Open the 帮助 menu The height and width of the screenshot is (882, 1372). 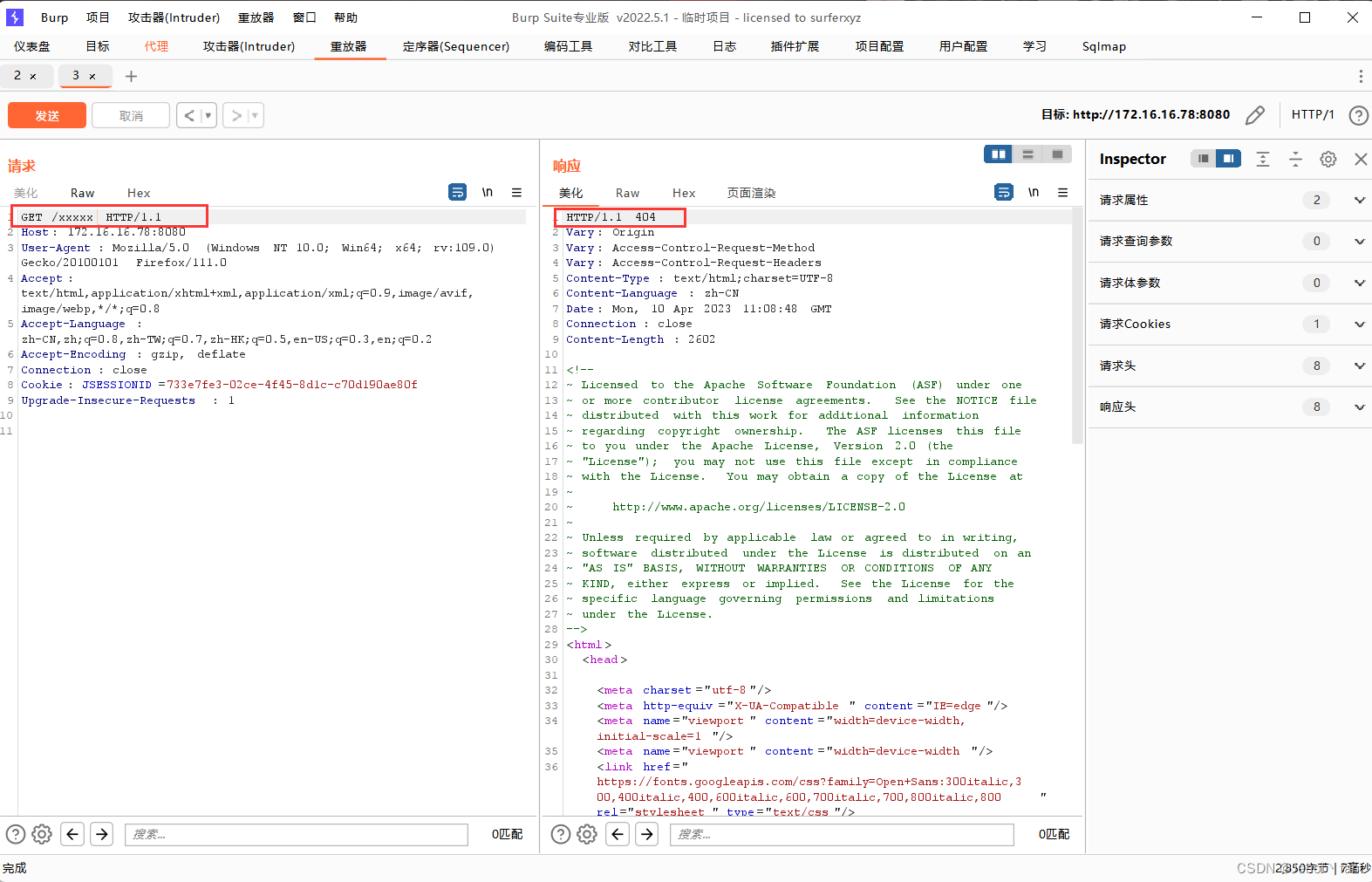click(345, 17)
